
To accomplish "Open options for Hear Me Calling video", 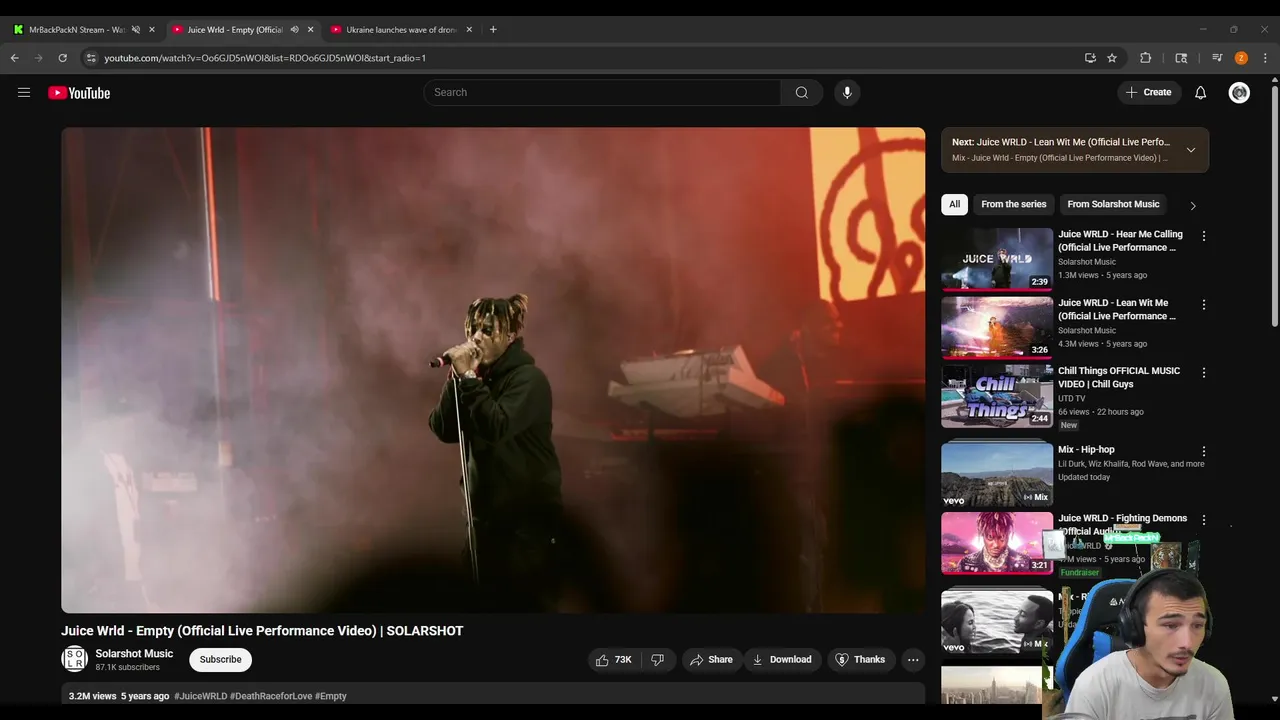I will (1204, 236).
